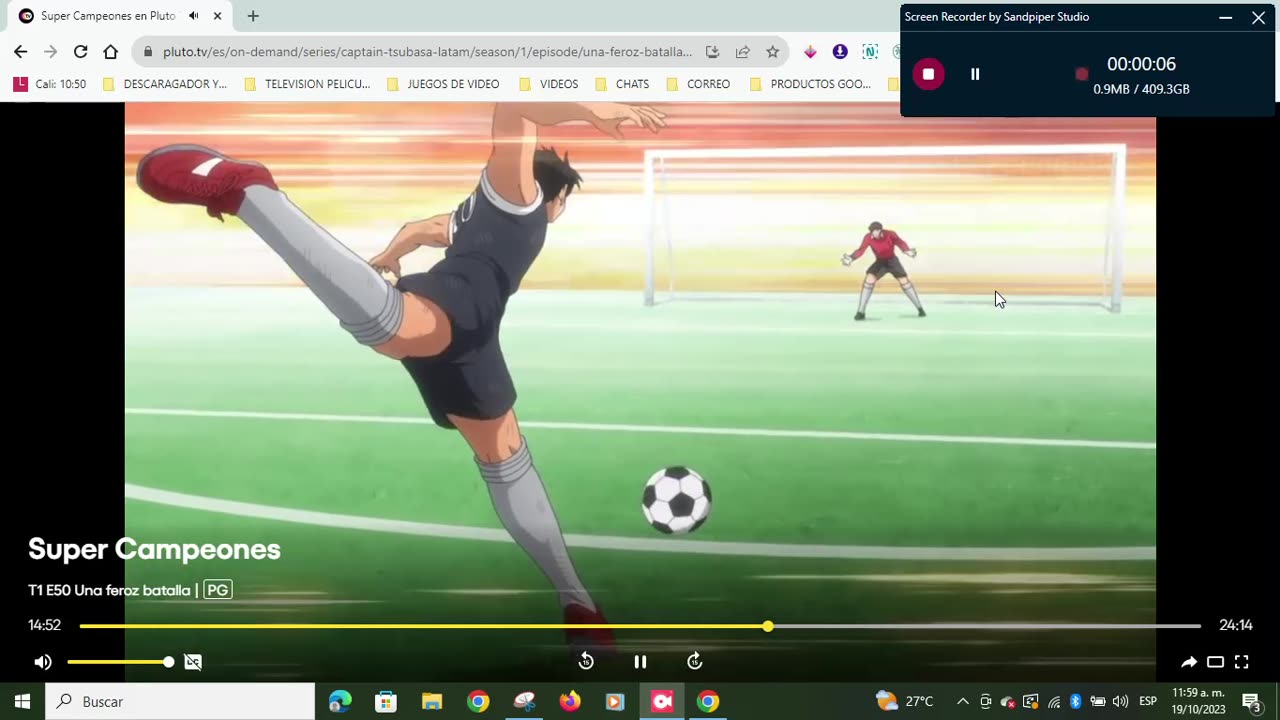Open the orange media player taskbar icon
The image size is (1280, 720).
pyautogui.click(x=615, y=701)
